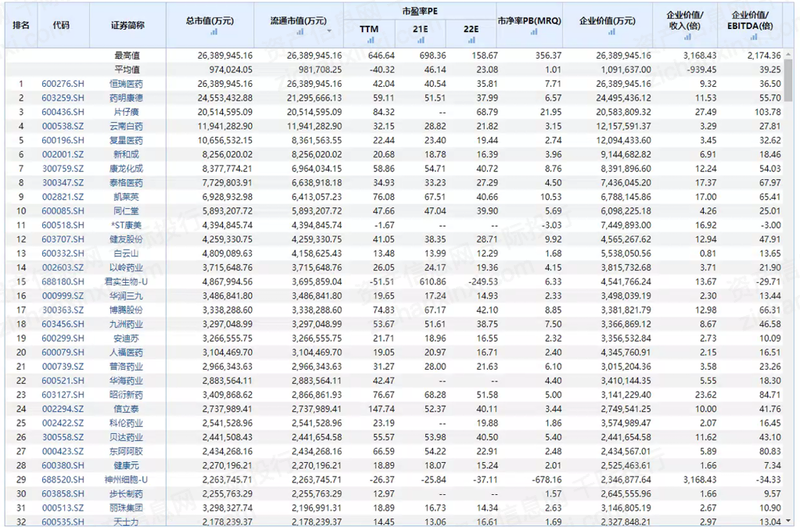The width and height of the screenshot is (800, 527).
Task: Select the 证券简称 column header
Action: pyautogui.click(x=128, y=25)
